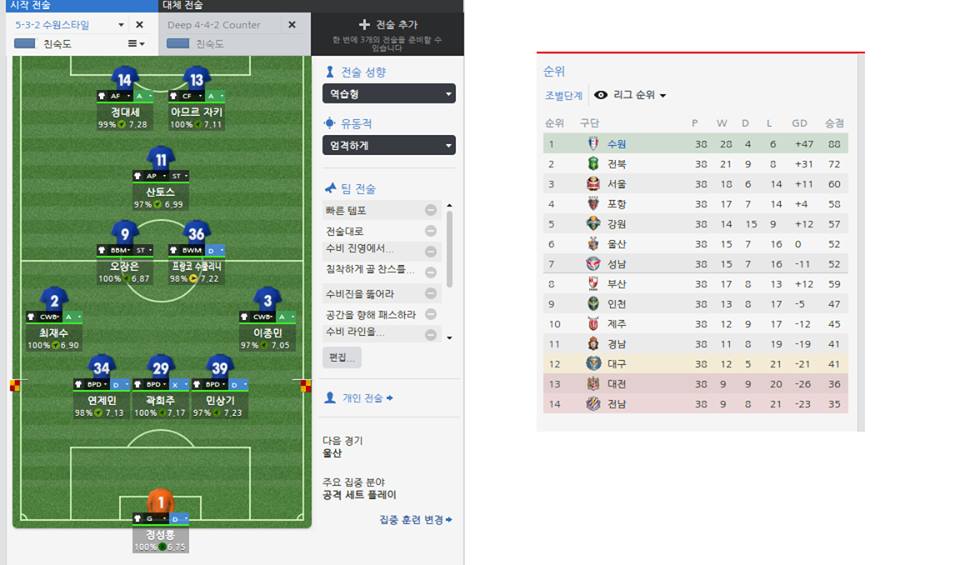Click the blue 친숙도 familiarity bar
Screen dimensions: 960x565
click(x=25, y=44)
